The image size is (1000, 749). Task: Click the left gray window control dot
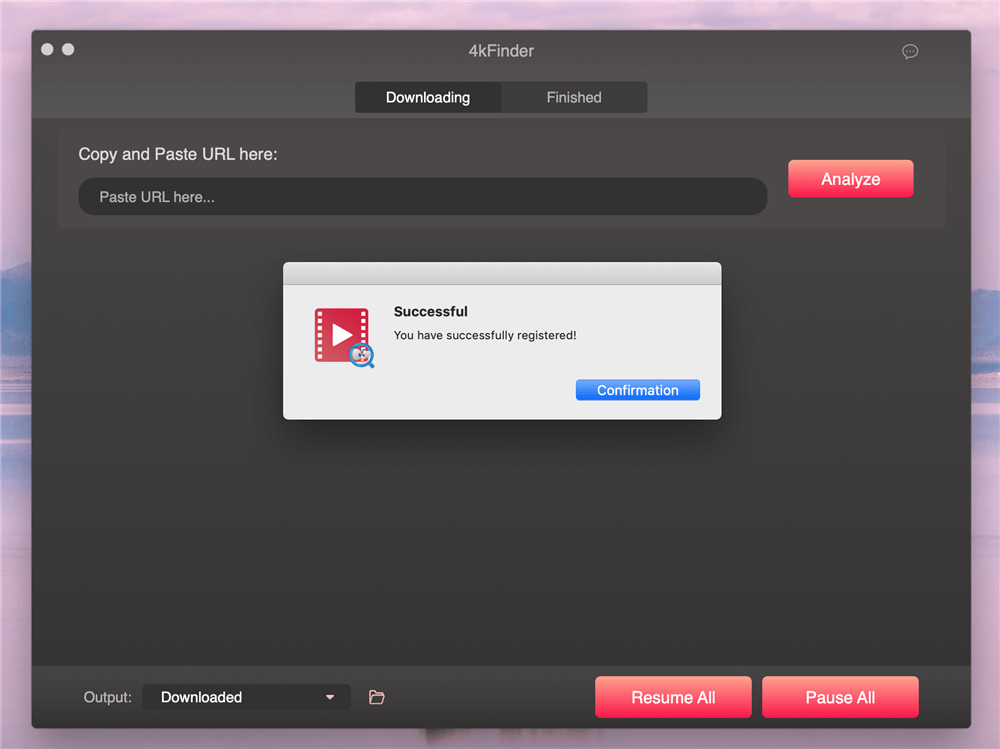[x=48, y=49]
